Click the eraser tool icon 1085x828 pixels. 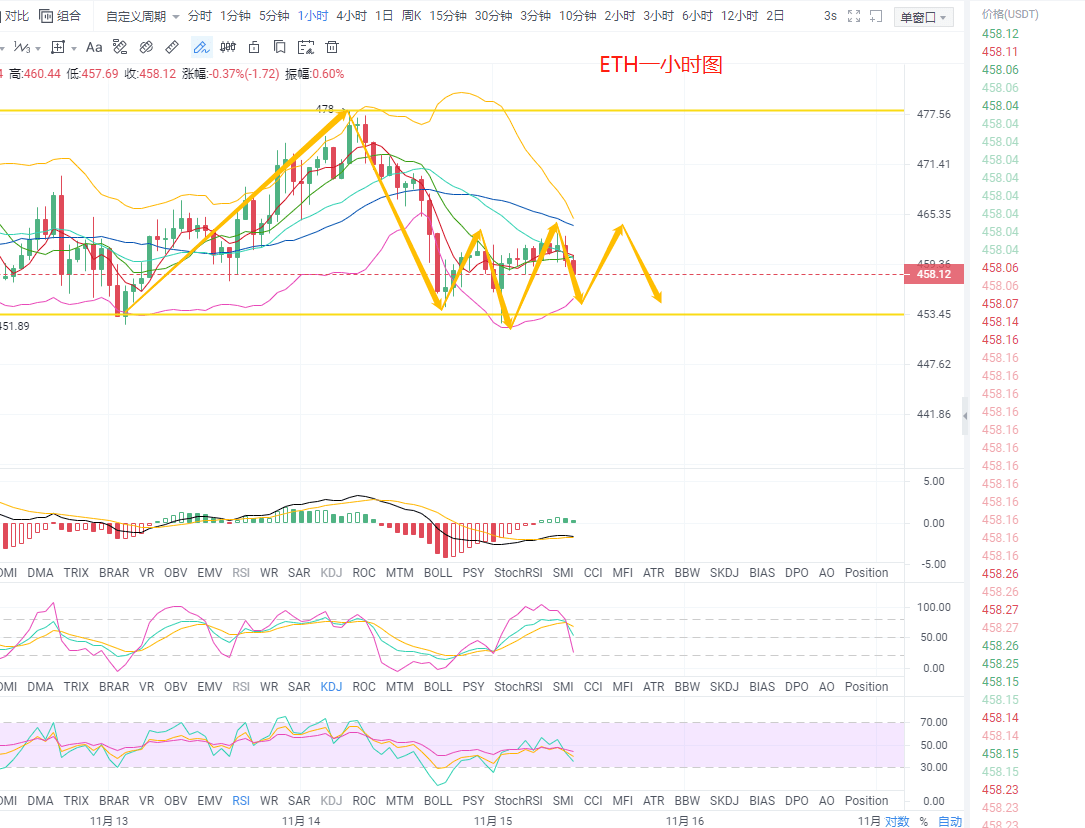pyautogui.click(x=146, y=47)
